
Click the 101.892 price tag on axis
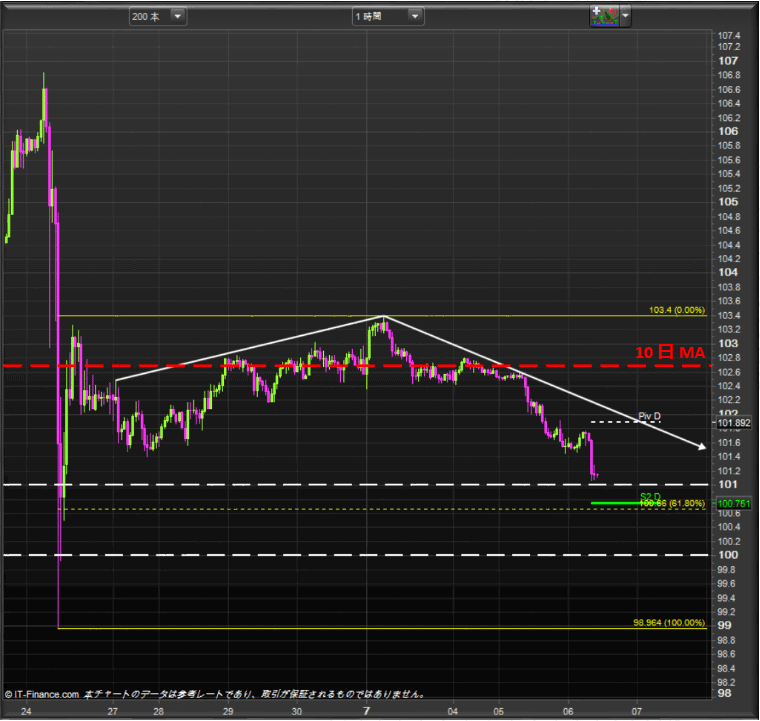coord(734,423)
